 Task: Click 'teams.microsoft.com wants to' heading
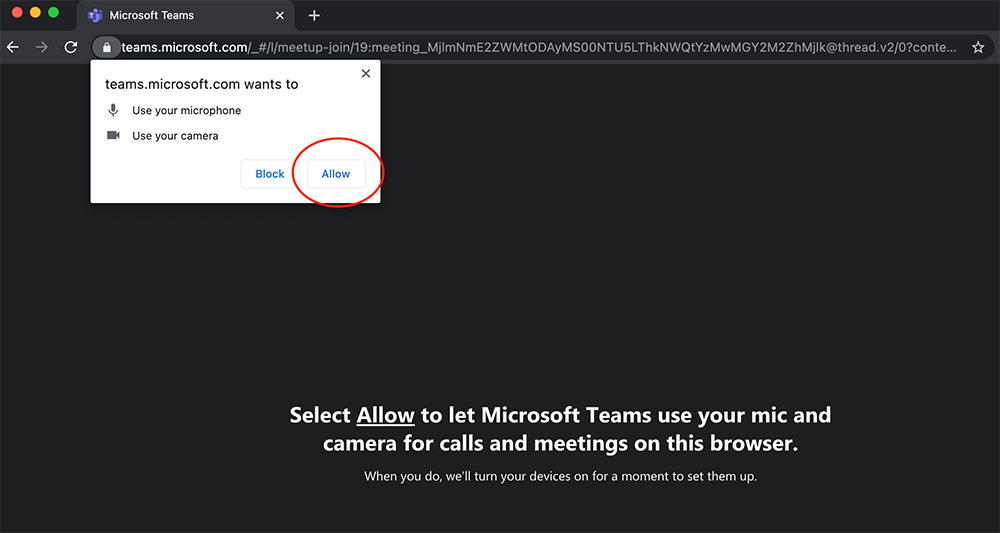(202, 84)
